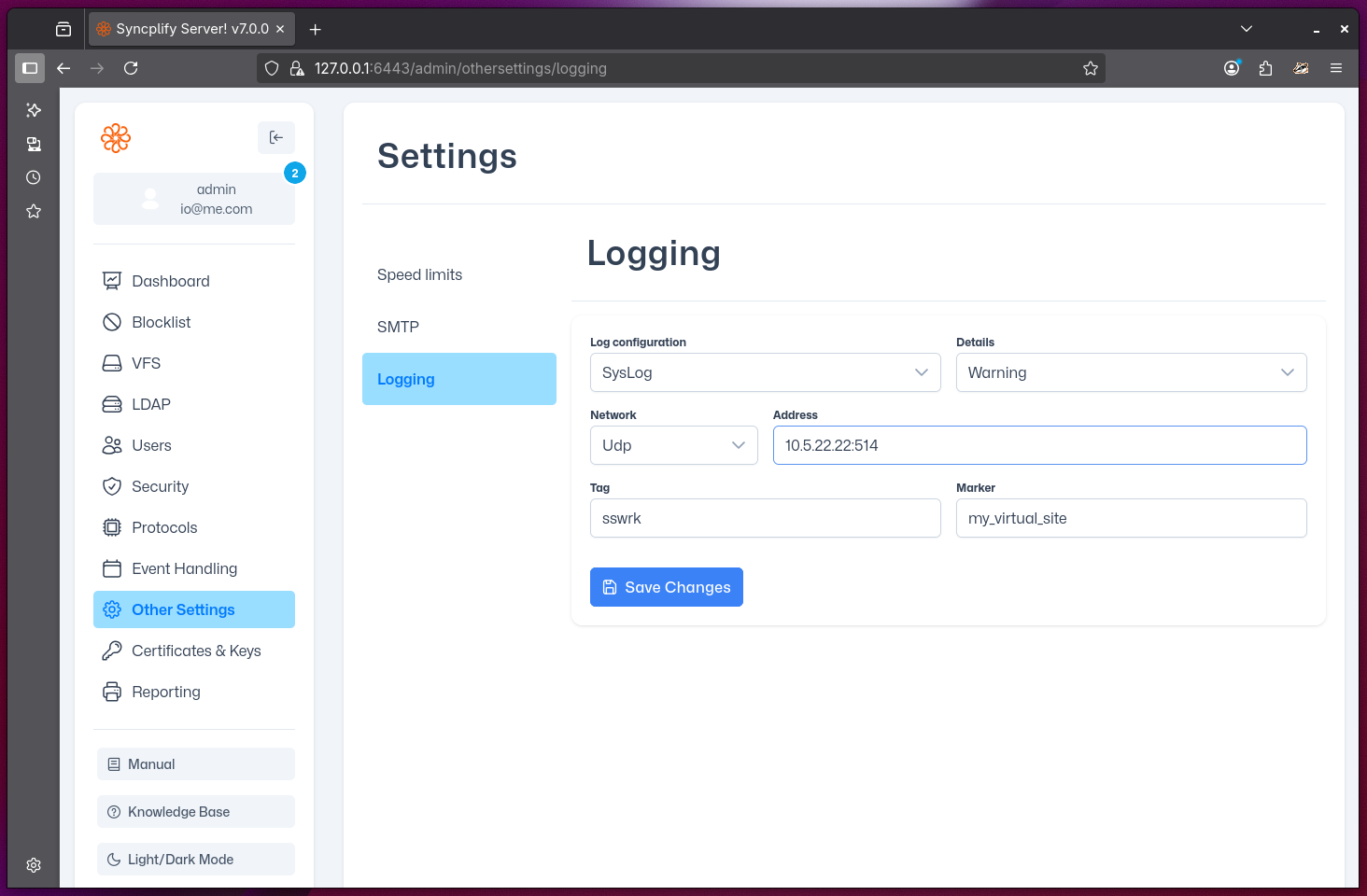Open the Dashboard section

point(170,281)
